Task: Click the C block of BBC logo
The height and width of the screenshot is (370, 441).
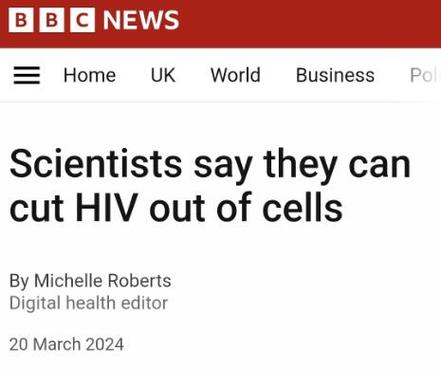Action: (x=82, y=20)
